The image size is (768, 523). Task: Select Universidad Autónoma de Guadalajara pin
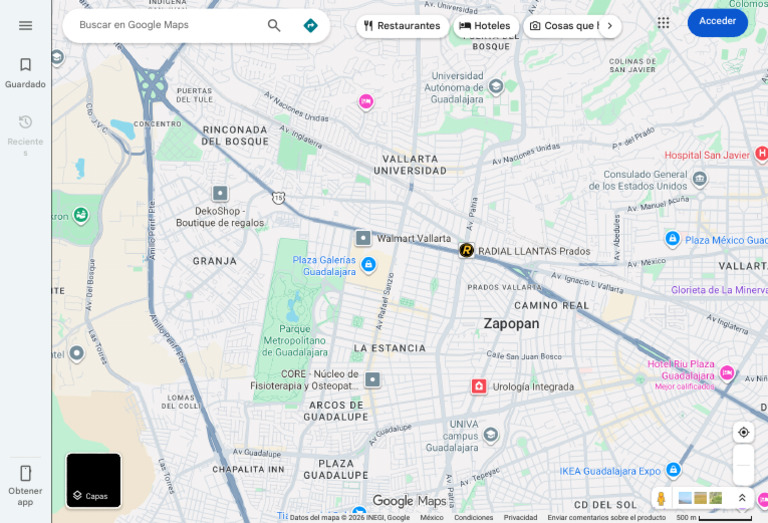[x=496, y=87]
